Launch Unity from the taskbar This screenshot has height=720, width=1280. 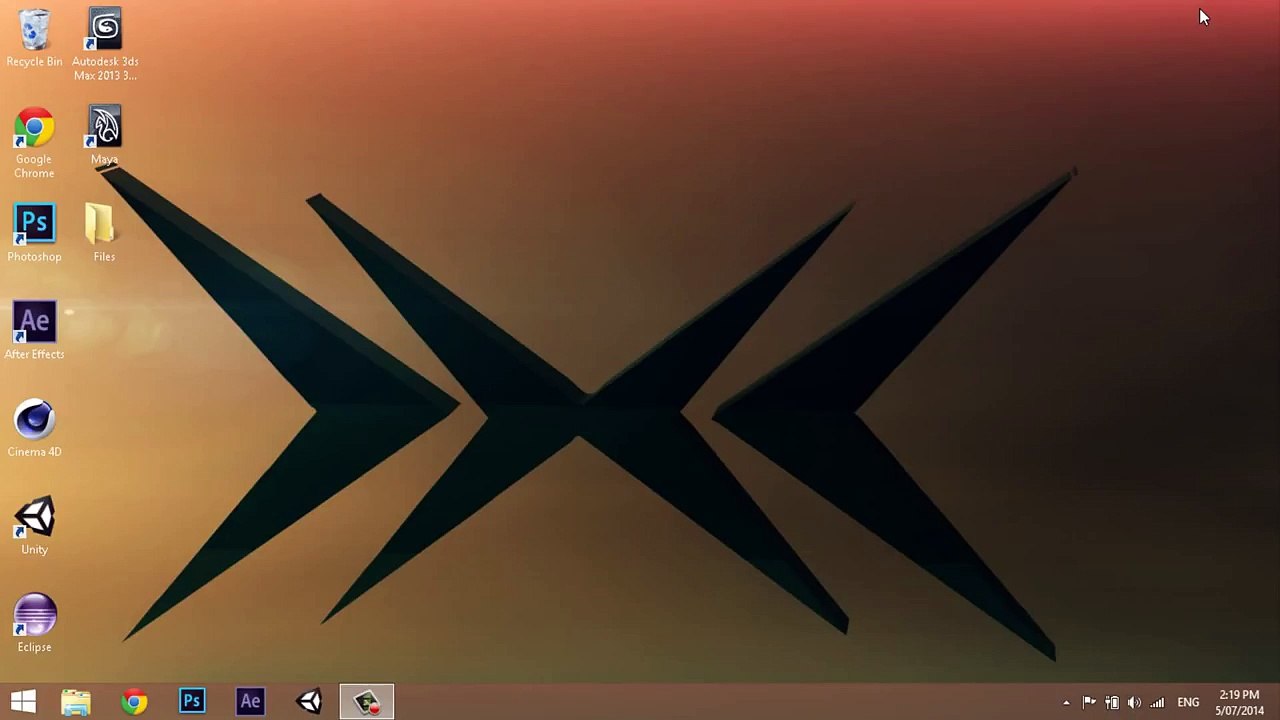click(x=309, y=702)
